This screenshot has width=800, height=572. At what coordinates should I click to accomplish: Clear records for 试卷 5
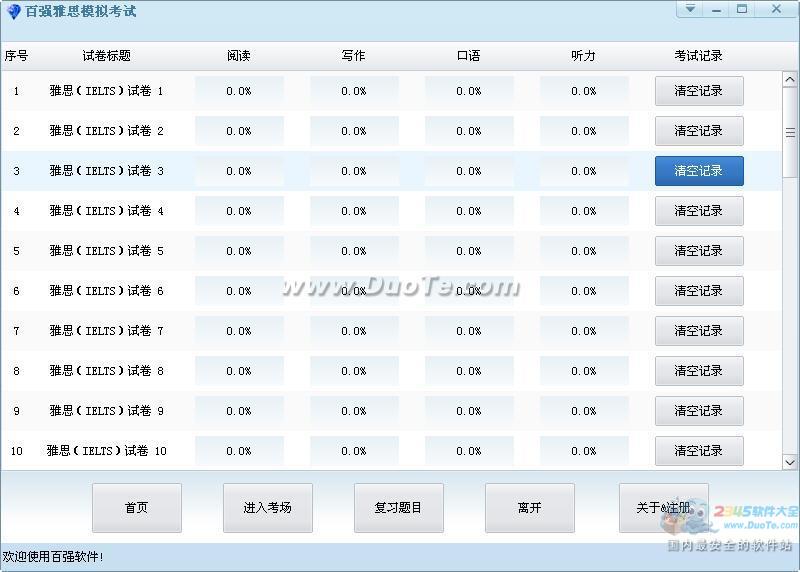(x=699, y=251)
